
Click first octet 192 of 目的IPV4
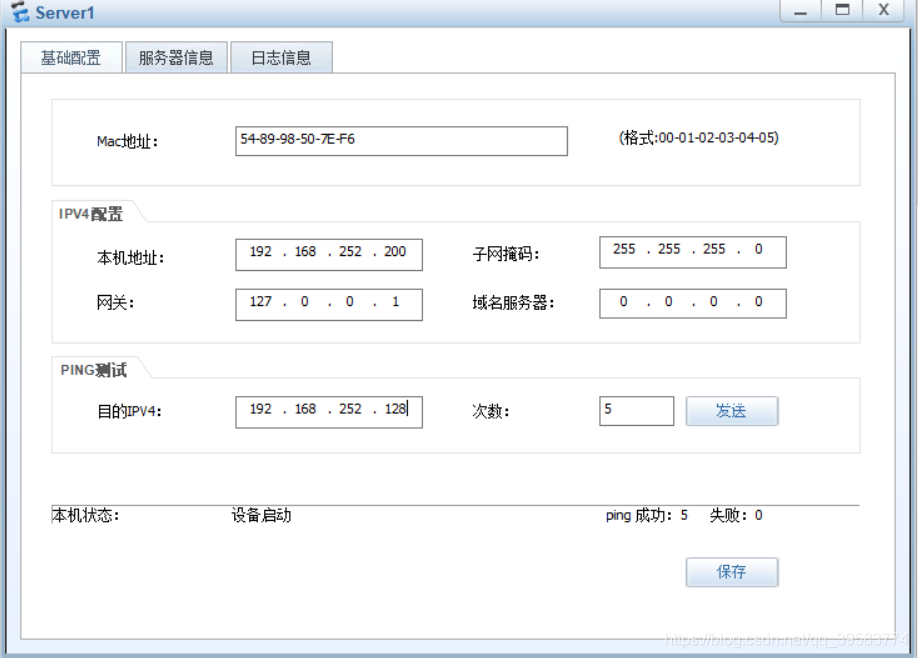click(x=261, y=410)
